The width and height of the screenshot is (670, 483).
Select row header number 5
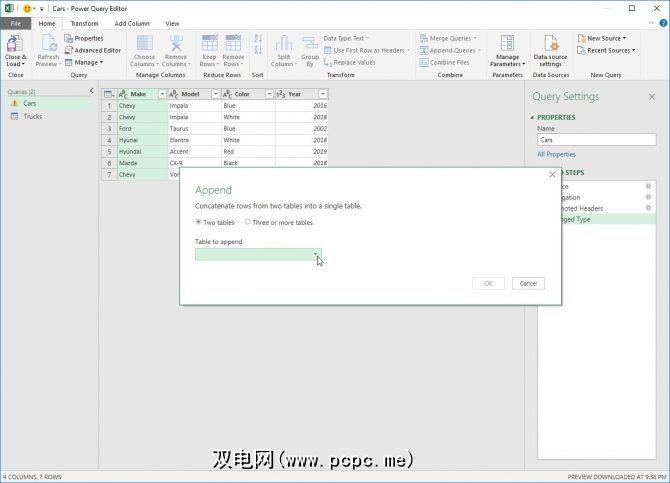(x=109, y=152)
